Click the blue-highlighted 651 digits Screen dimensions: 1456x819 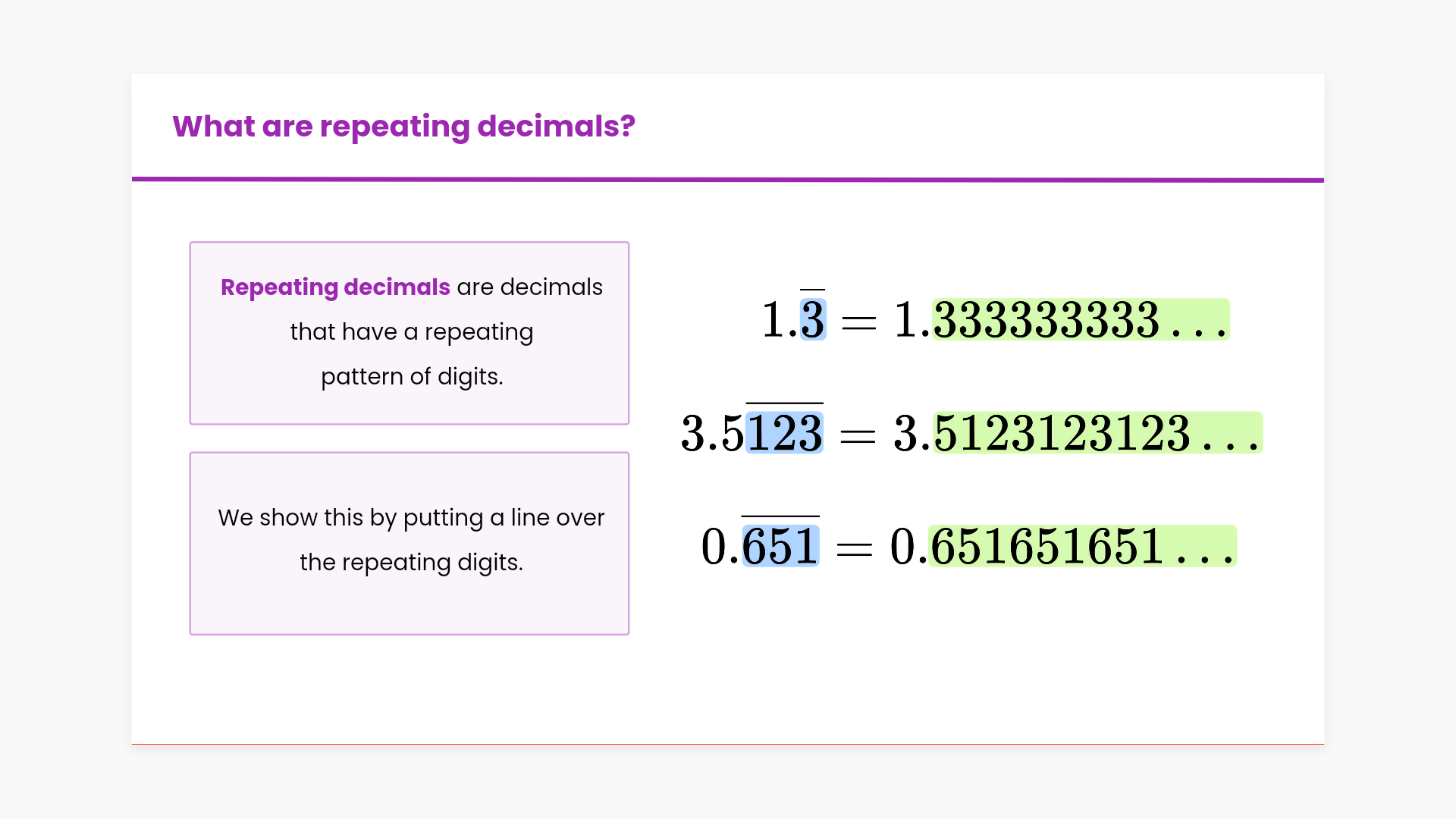(780, 547)
